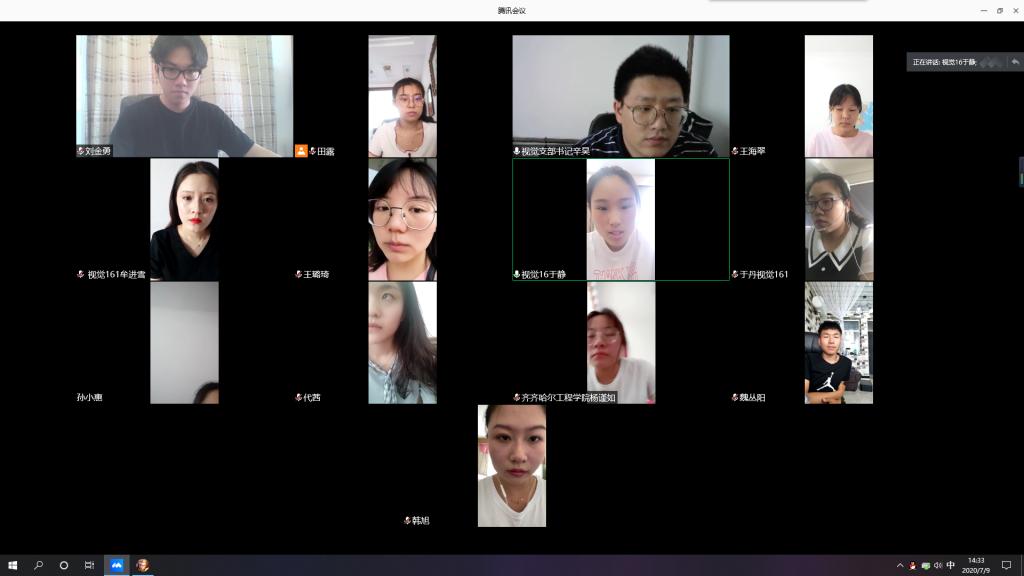Select 视觉支部书记辛昊's video tile
This screenshot has width=1024, height=576.
(x=620, y=96)
